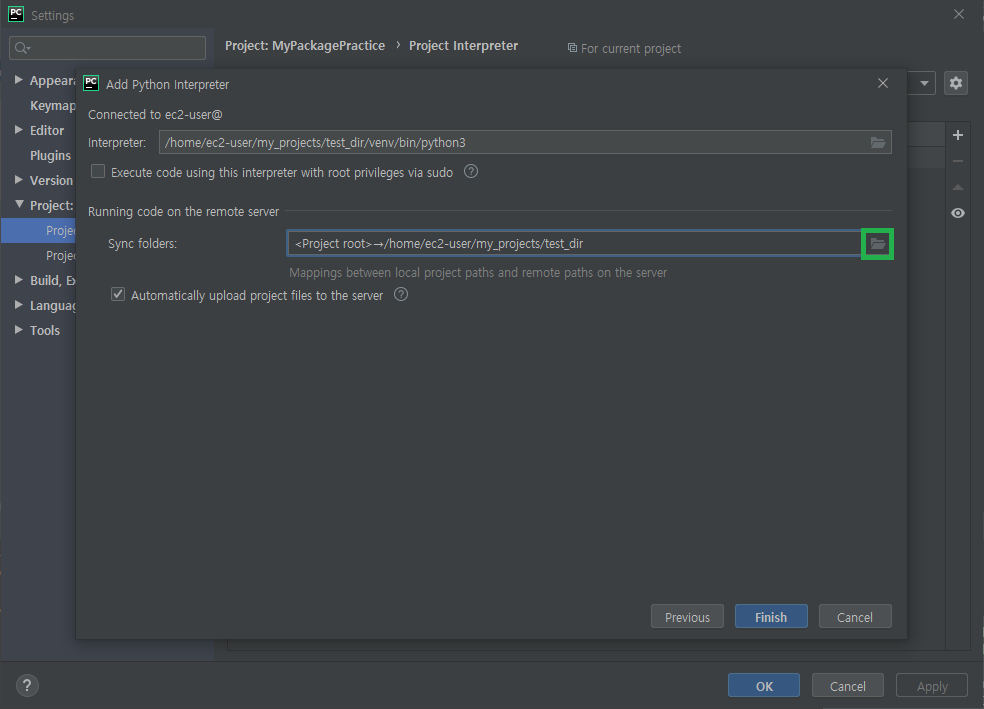Expand the Version Control section
The height and width of the screenshot is (709, 984).
pos(19,179)
